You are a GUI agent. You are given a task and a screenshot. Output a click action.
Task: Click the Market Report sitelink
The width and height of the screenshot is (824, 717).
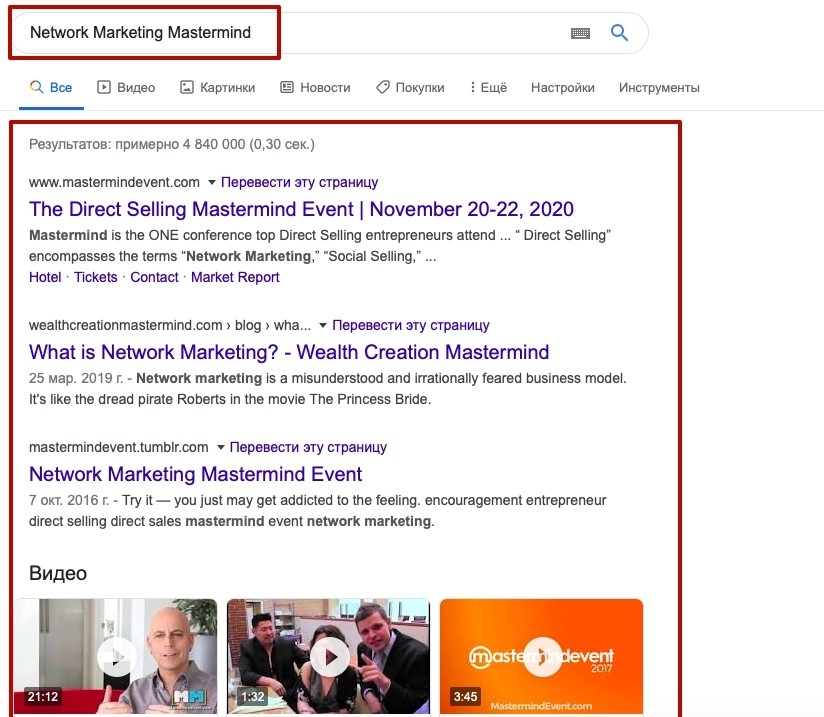click(235, 277)
